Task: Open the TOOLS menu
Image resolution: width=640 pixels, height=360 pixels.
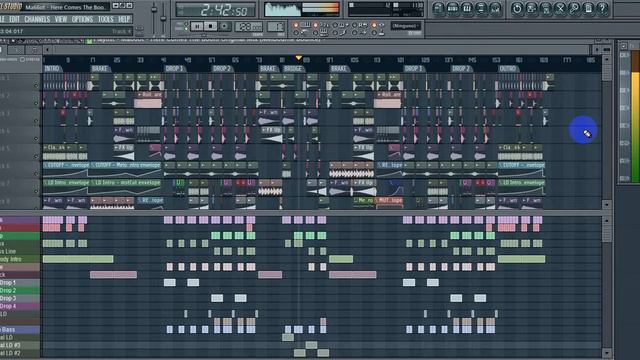Action: click(105, 19)
